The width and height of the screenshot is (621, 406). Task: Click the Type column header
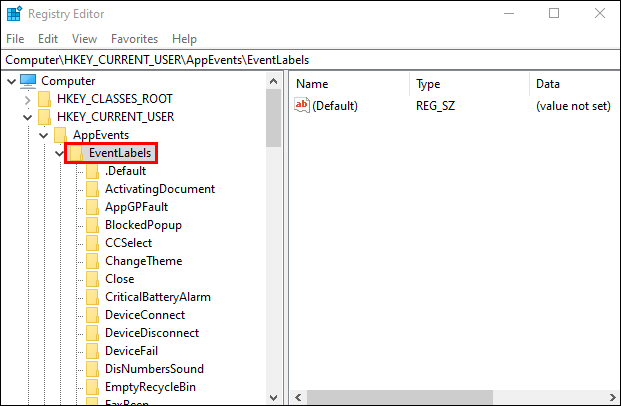coord(468,84)
